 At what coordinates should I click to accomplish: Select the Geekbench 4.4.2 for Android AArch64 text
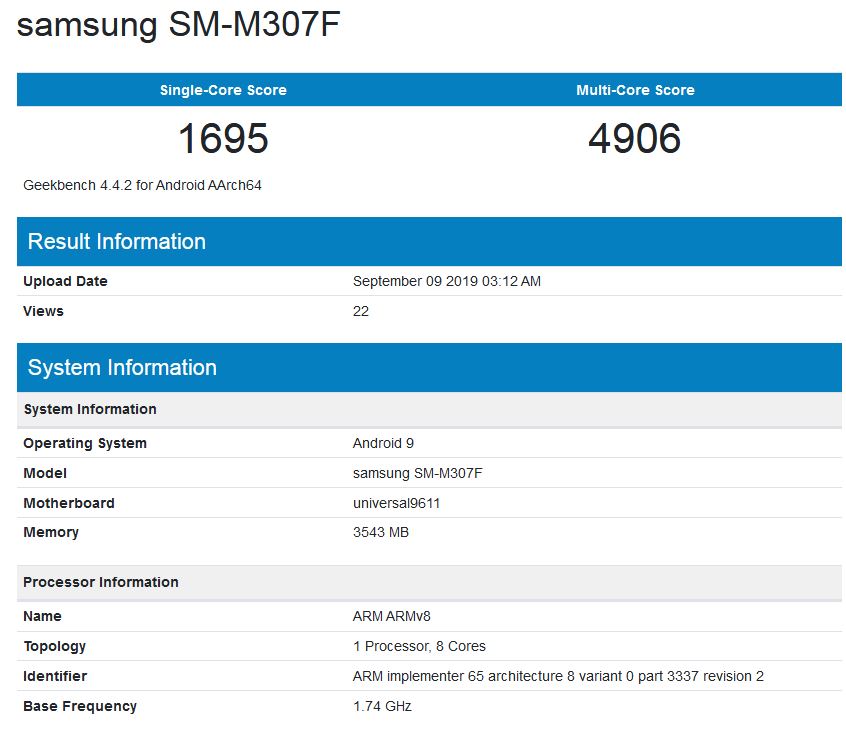point(142,185)
